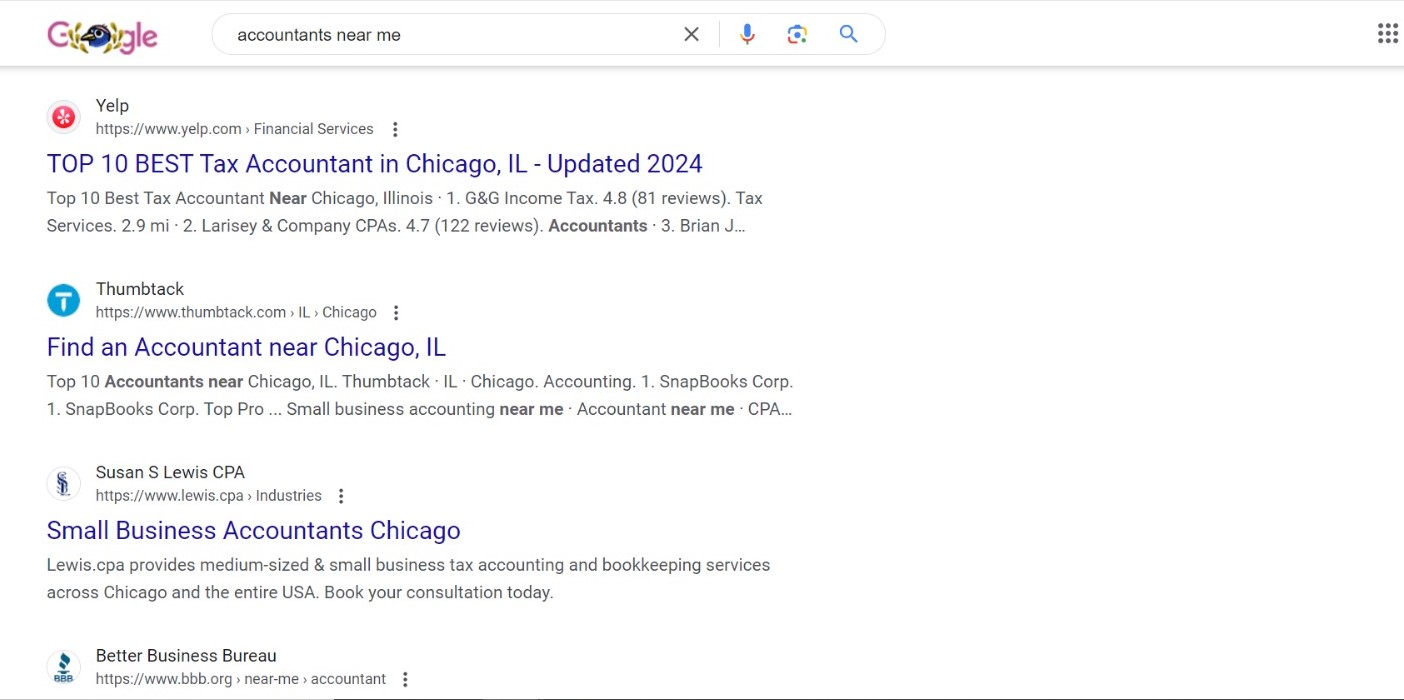Click the Thumbtack favicon icon
The height and width of the screenshot is (700, 1404).
64,300
